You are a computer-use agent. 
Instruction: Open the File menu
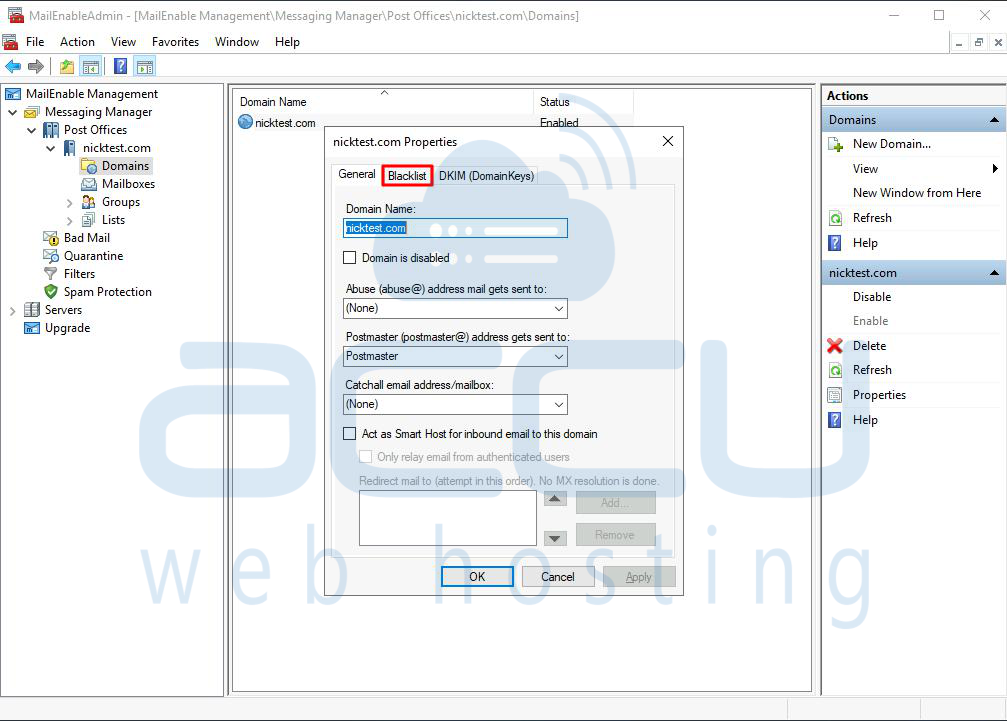(x=35, y=42)
